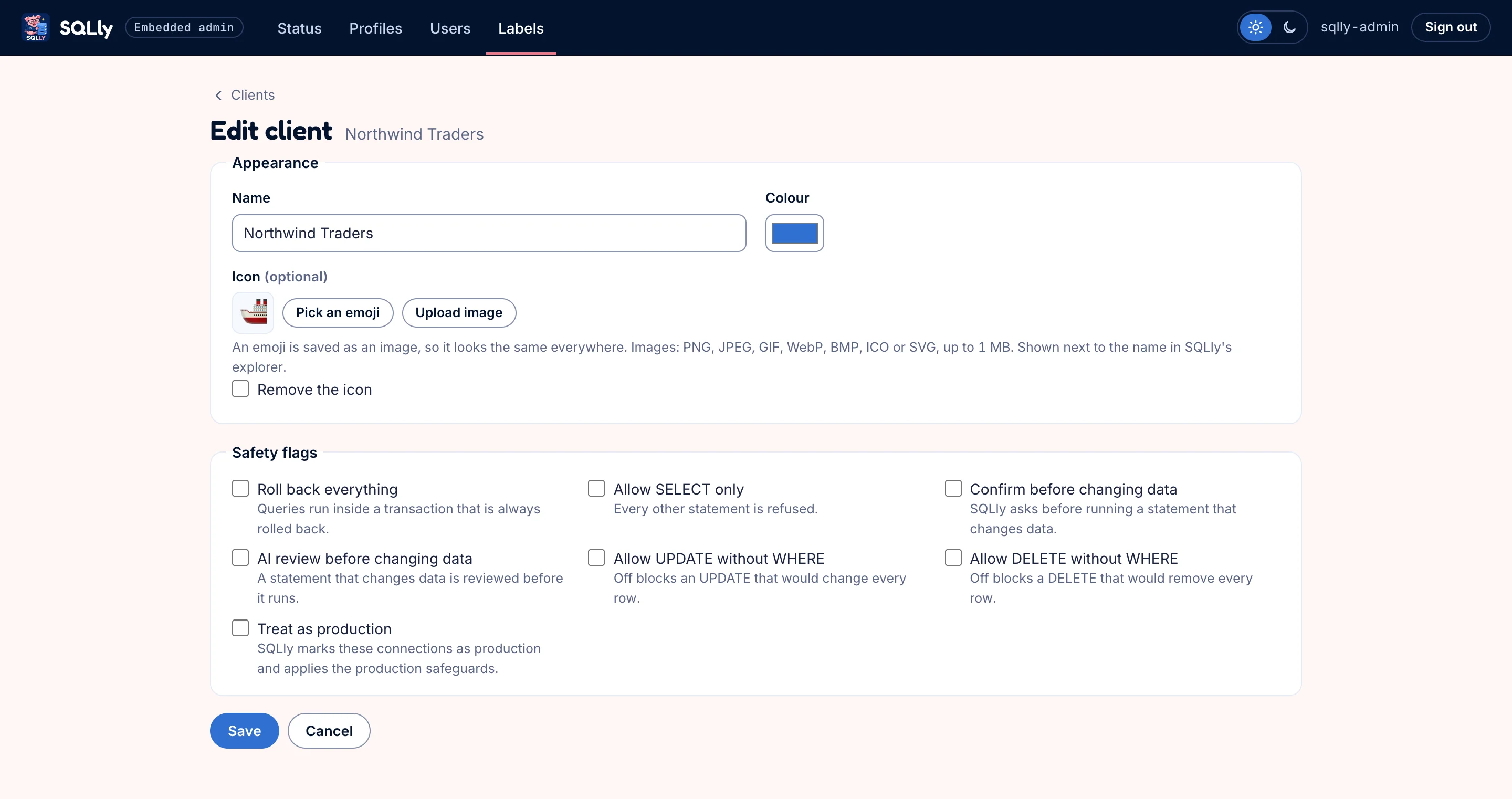The height and width of the screenshot is (799, 1512).
Task: Focus the Name field with Northwind Traders
Action: tap(489, 233)
